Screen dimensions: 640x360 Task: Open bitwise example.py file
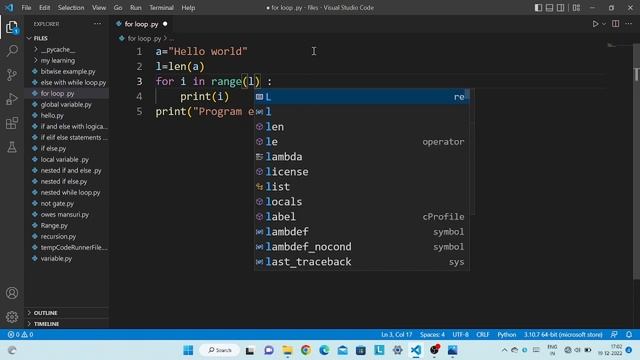click(68, 71)
